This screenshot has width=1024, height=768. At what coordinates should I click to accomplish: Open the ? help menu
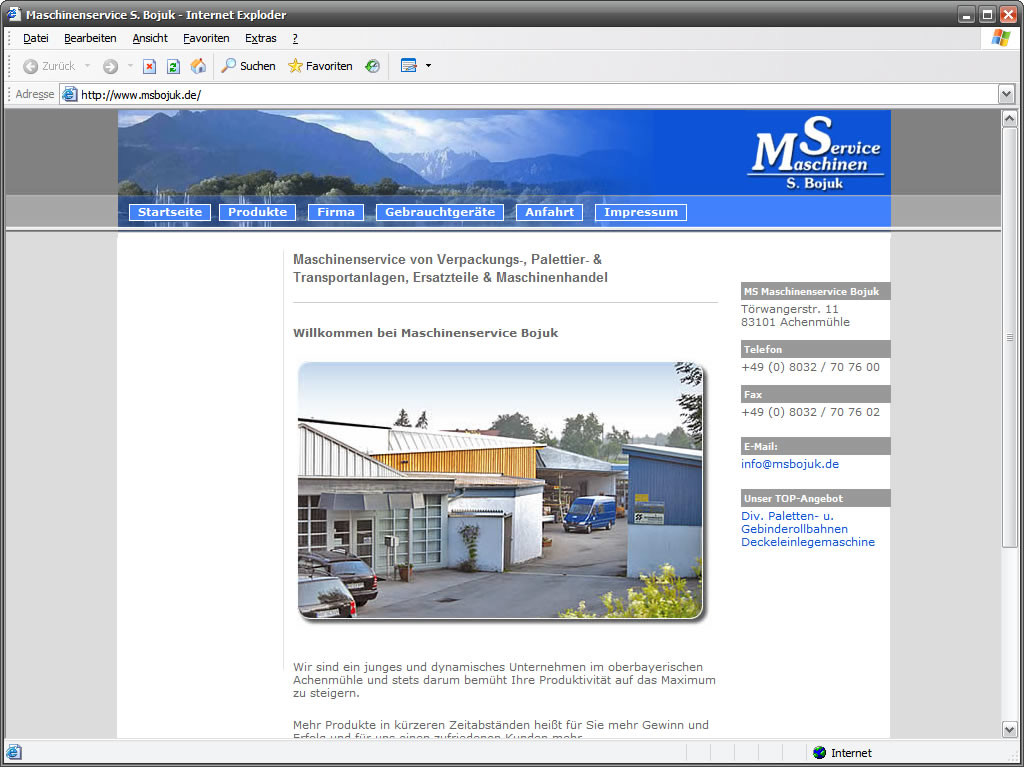(x=295, y=39)
